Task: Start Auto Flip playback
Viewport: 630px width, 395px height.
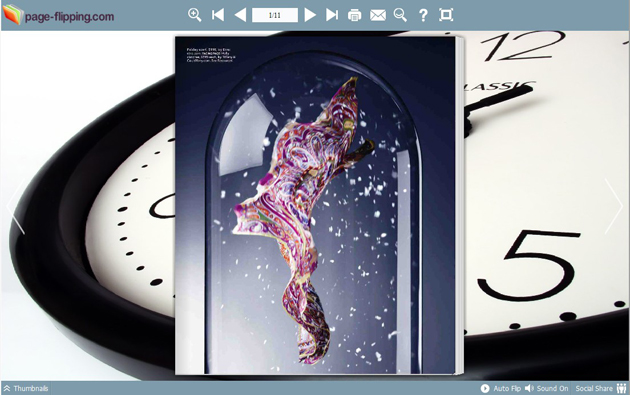Action: 501,389
